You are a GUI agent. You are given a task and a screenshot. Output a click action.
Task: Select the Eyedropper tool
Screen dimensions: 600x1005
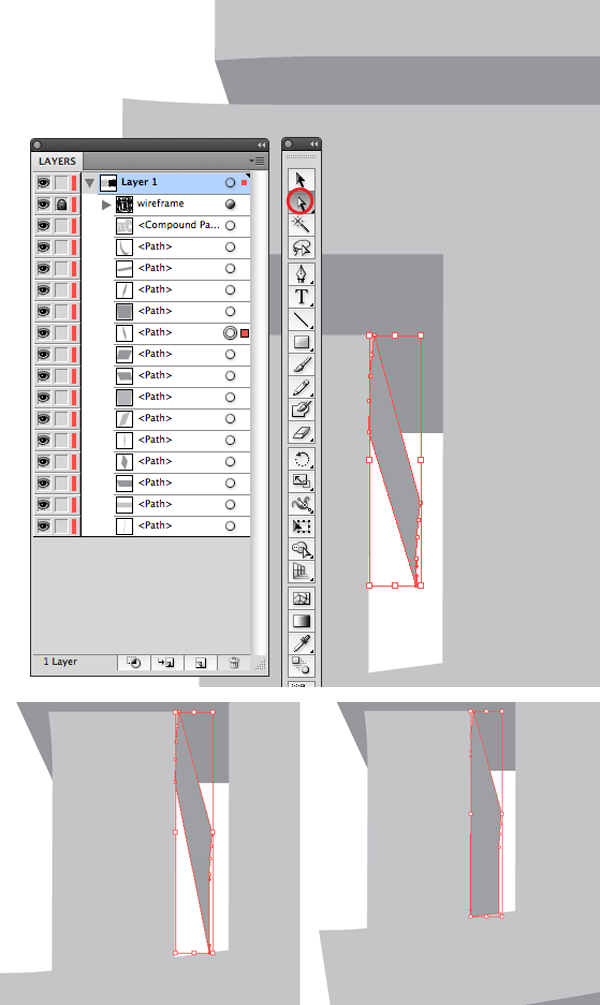[301, 643]
